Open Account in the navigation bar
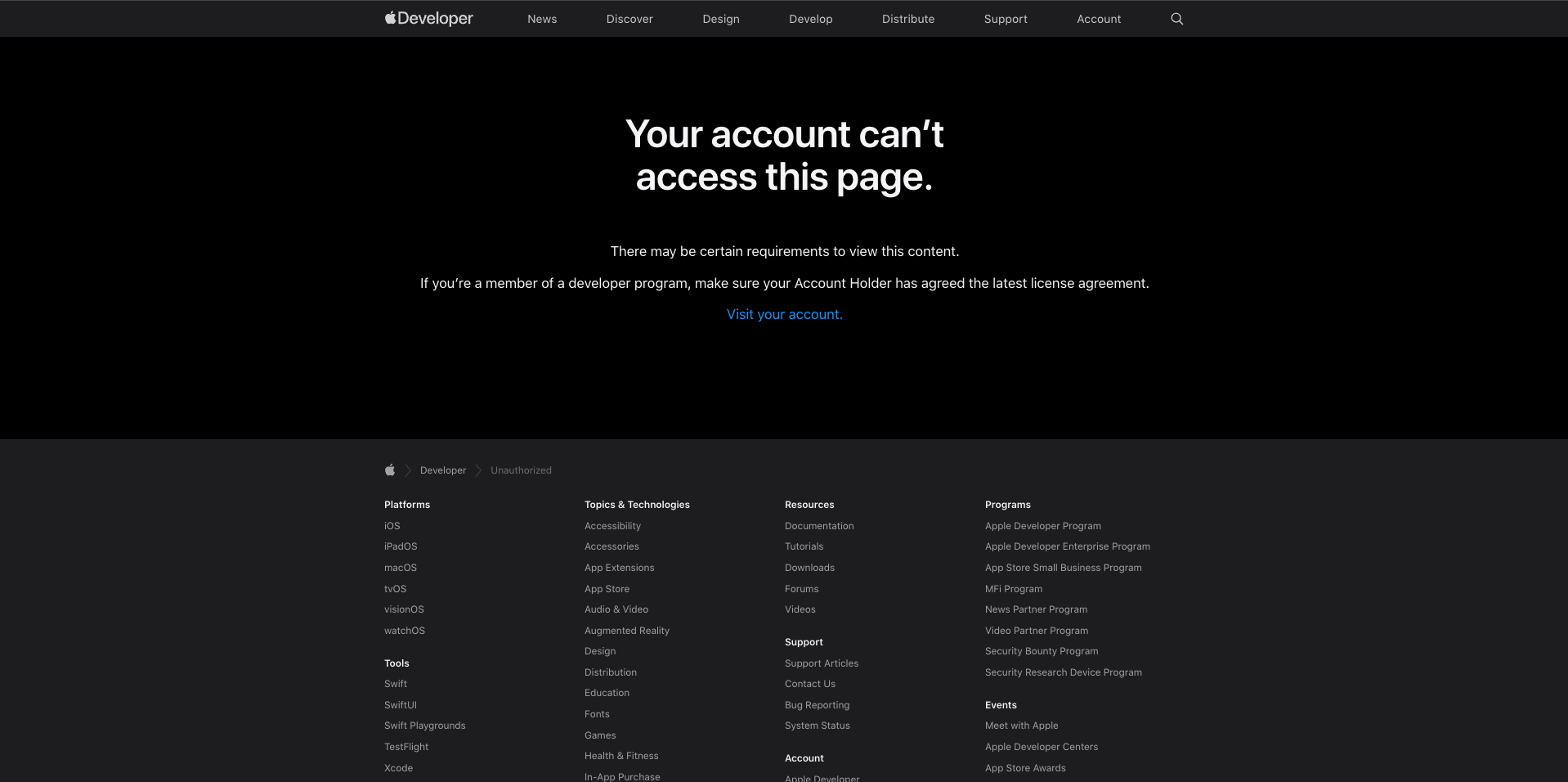Screen dimensions: 1568x782 [1099, 19]
